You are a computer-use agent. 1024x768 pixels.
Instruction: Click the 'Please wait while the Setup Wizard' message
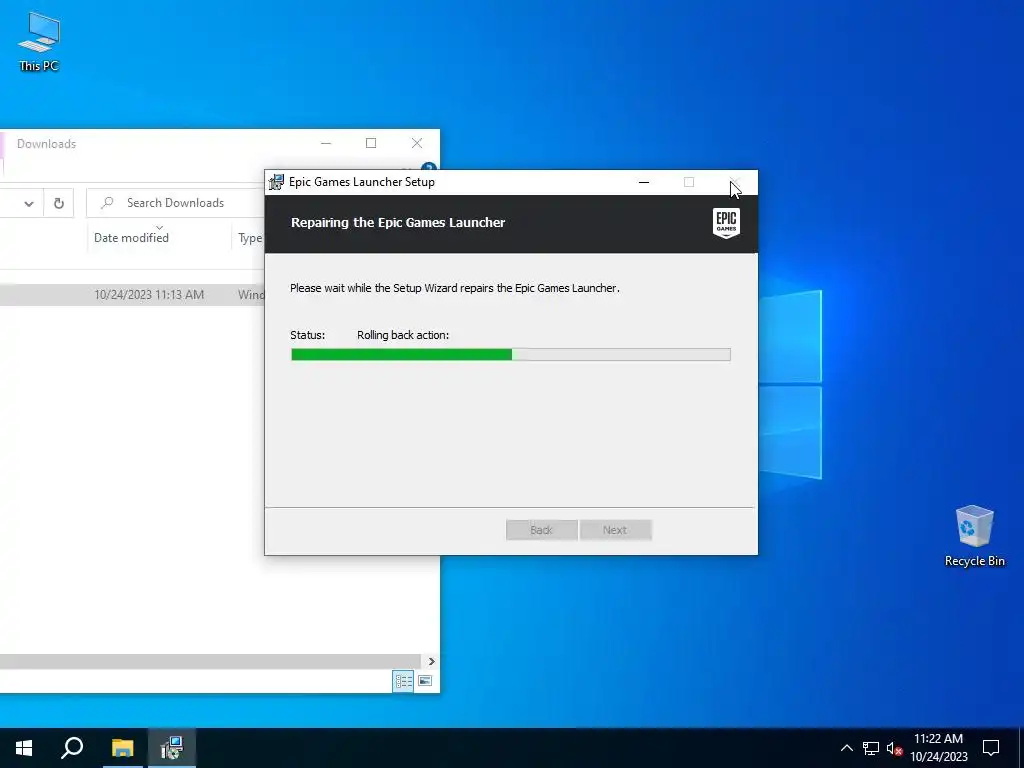(x=455, y=288)
